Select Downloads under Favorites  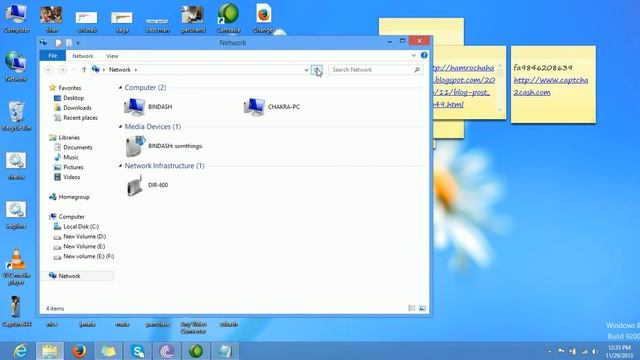(73, 108)
